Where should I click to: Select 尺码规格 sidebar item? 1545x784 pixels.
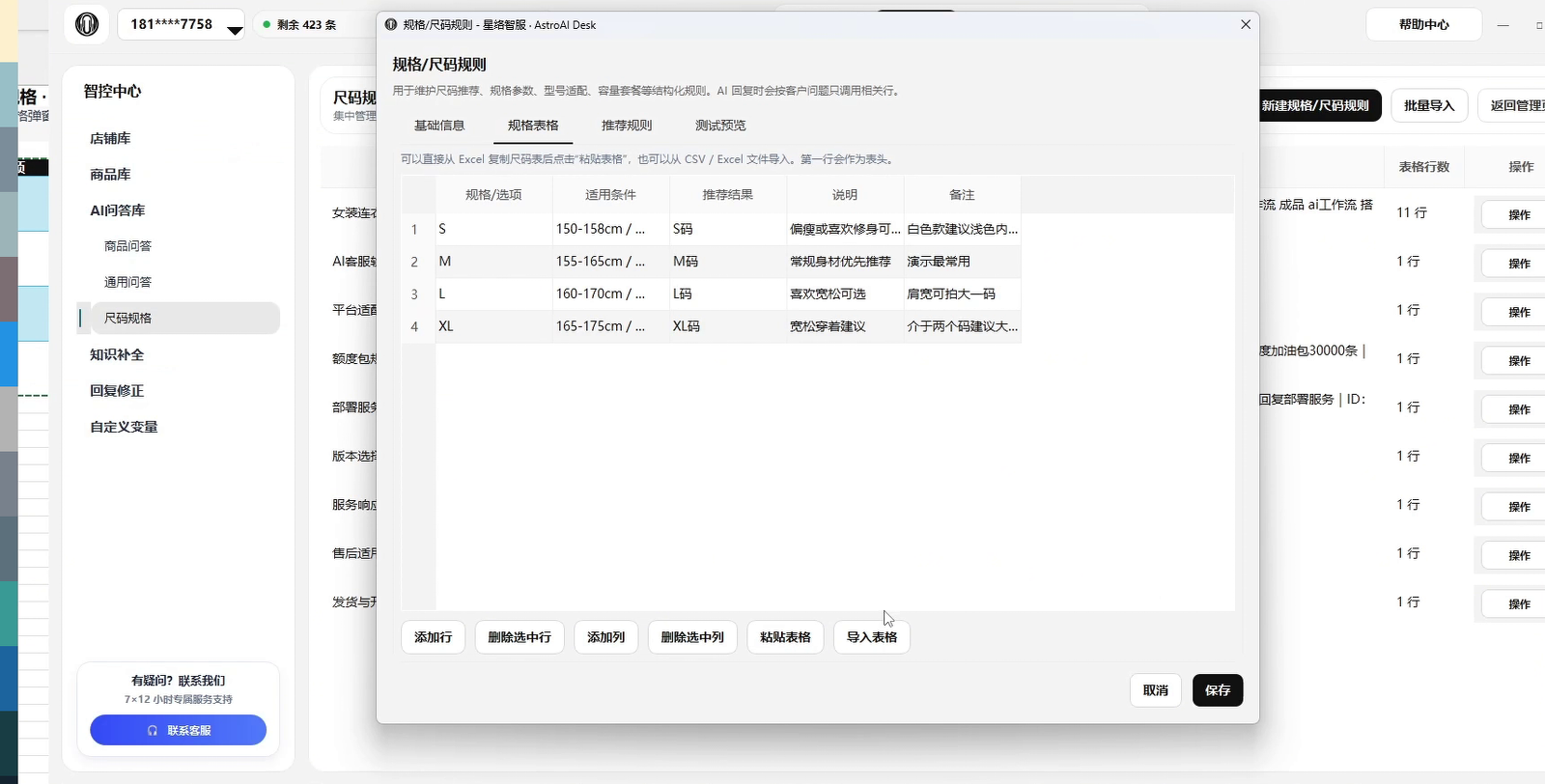click(185, 318)
